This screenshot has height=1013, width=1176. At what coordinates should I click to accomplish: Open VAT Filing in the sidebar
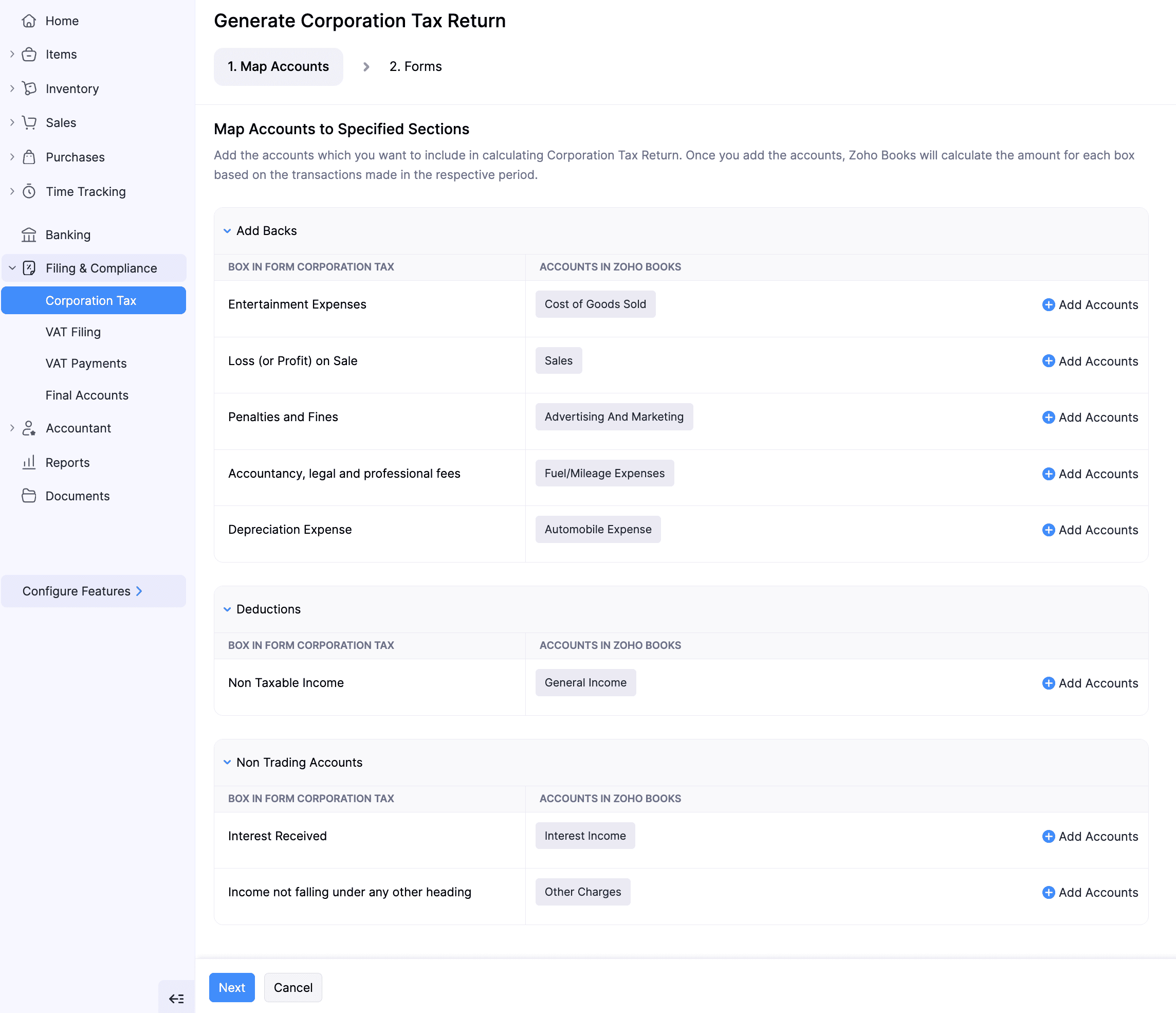(x=73, y=332)
